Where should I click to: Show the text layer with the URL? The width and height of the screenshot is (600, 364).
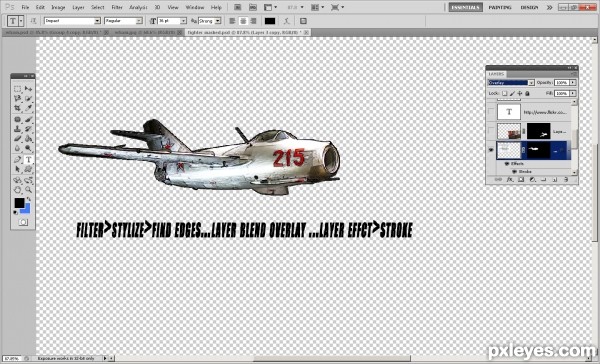pos(491,111)
